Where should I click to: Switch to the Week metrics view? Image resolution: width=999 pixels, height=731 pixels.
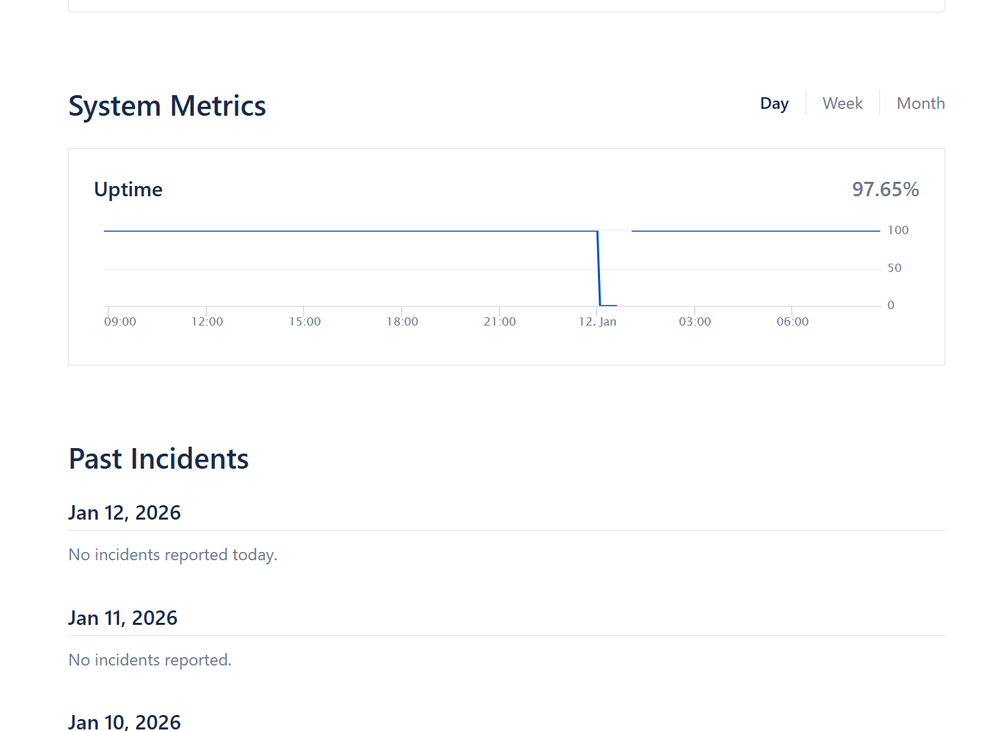pos(843,103)
